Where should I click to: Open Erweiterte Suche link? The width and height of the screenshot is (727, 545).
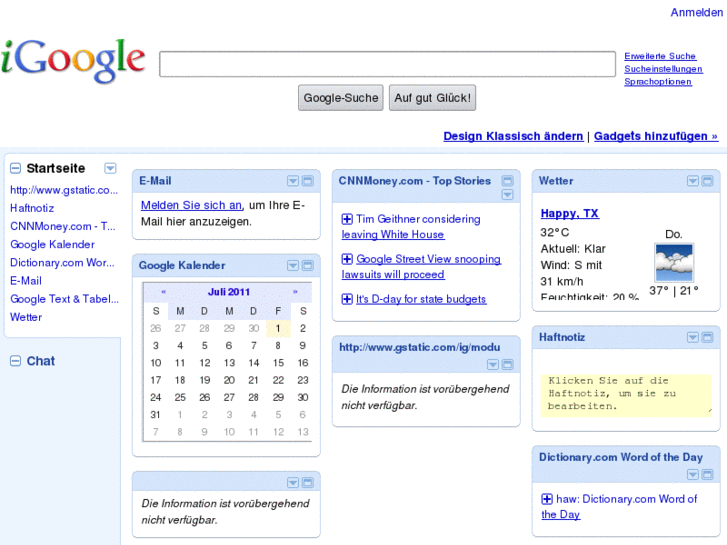[660, 56]
